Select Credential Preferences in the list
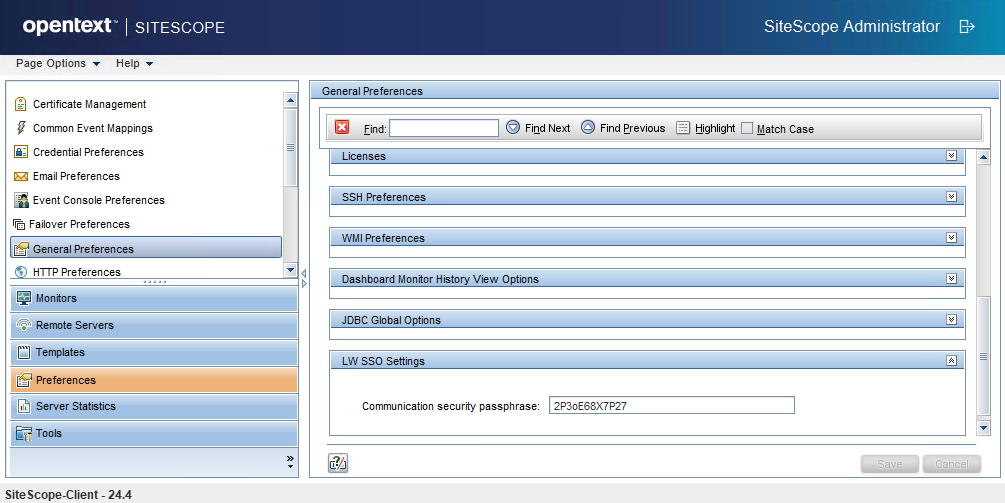 tap(88, 152)
